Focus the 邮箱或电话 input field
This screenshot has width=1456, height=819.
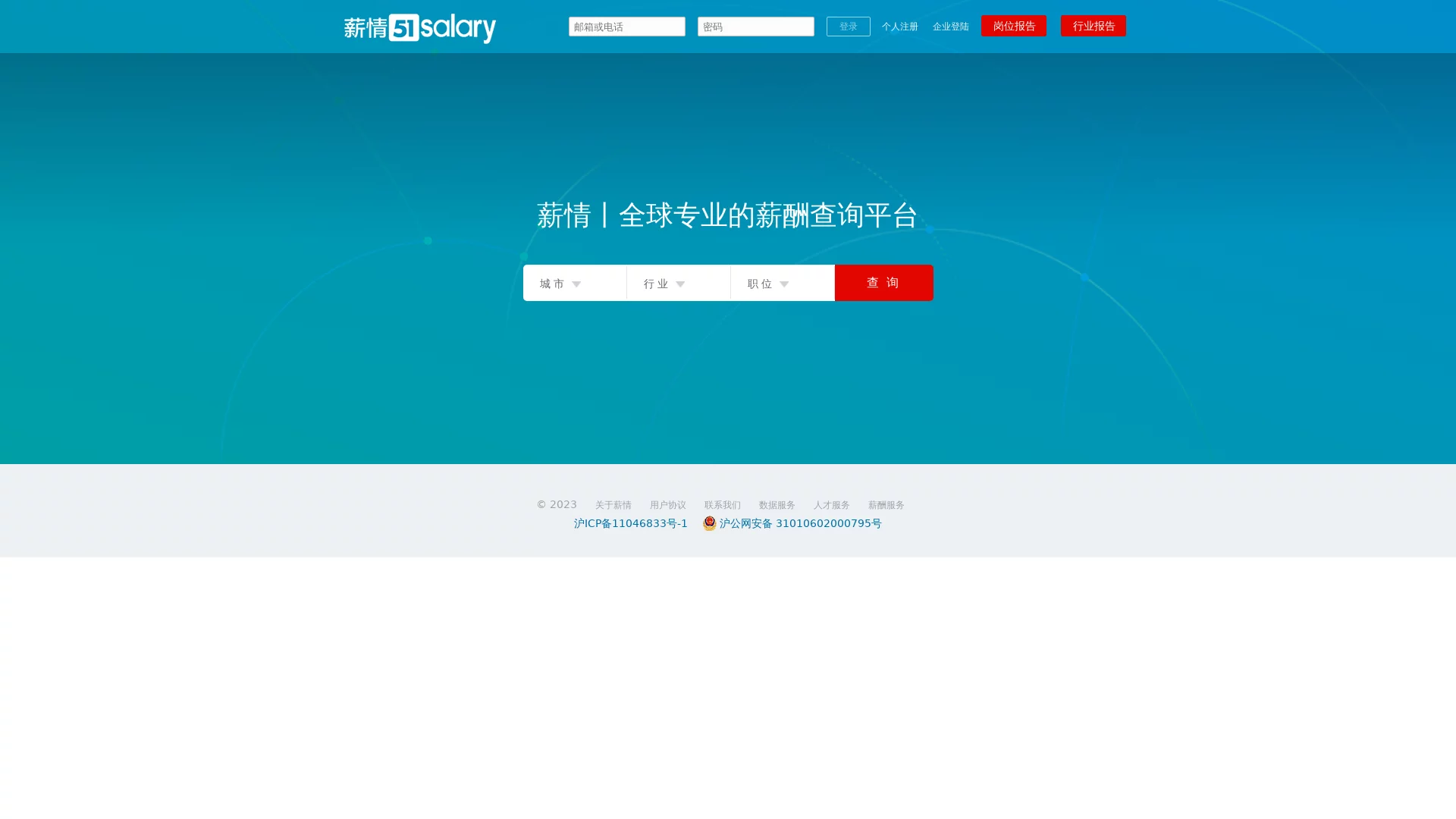coord(626,27)
